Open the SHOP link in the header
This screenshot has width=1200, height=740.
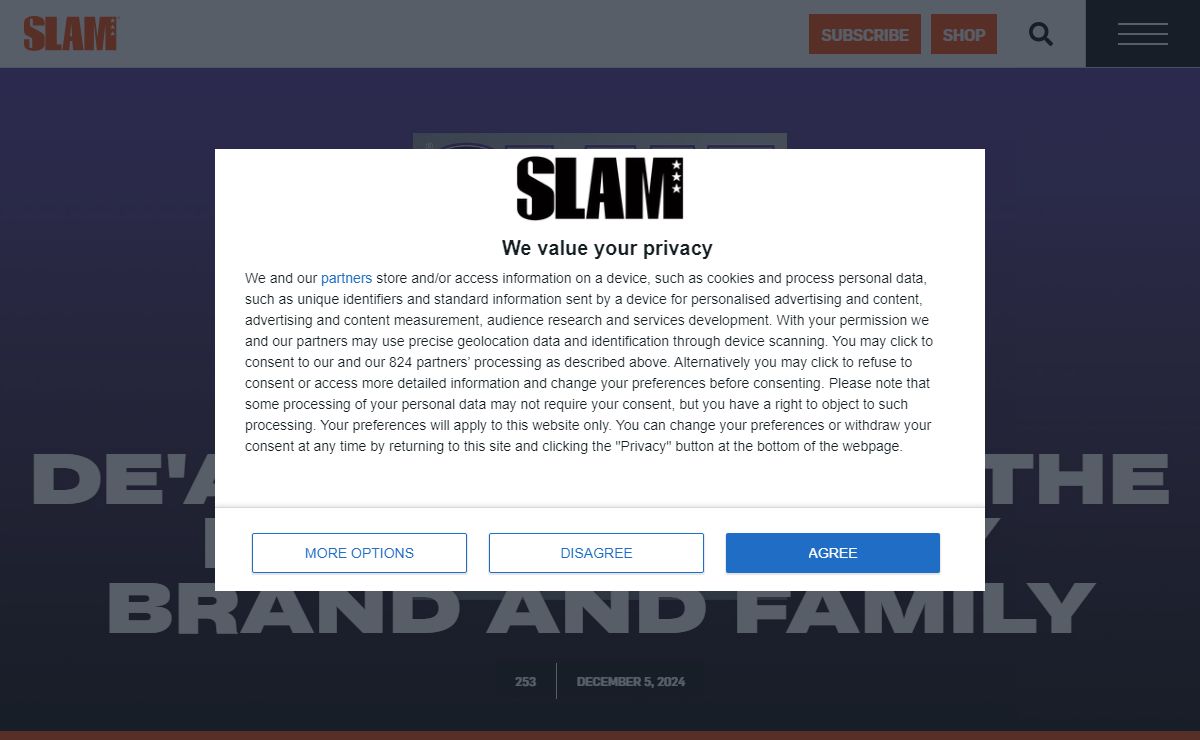tap(964, 34)
